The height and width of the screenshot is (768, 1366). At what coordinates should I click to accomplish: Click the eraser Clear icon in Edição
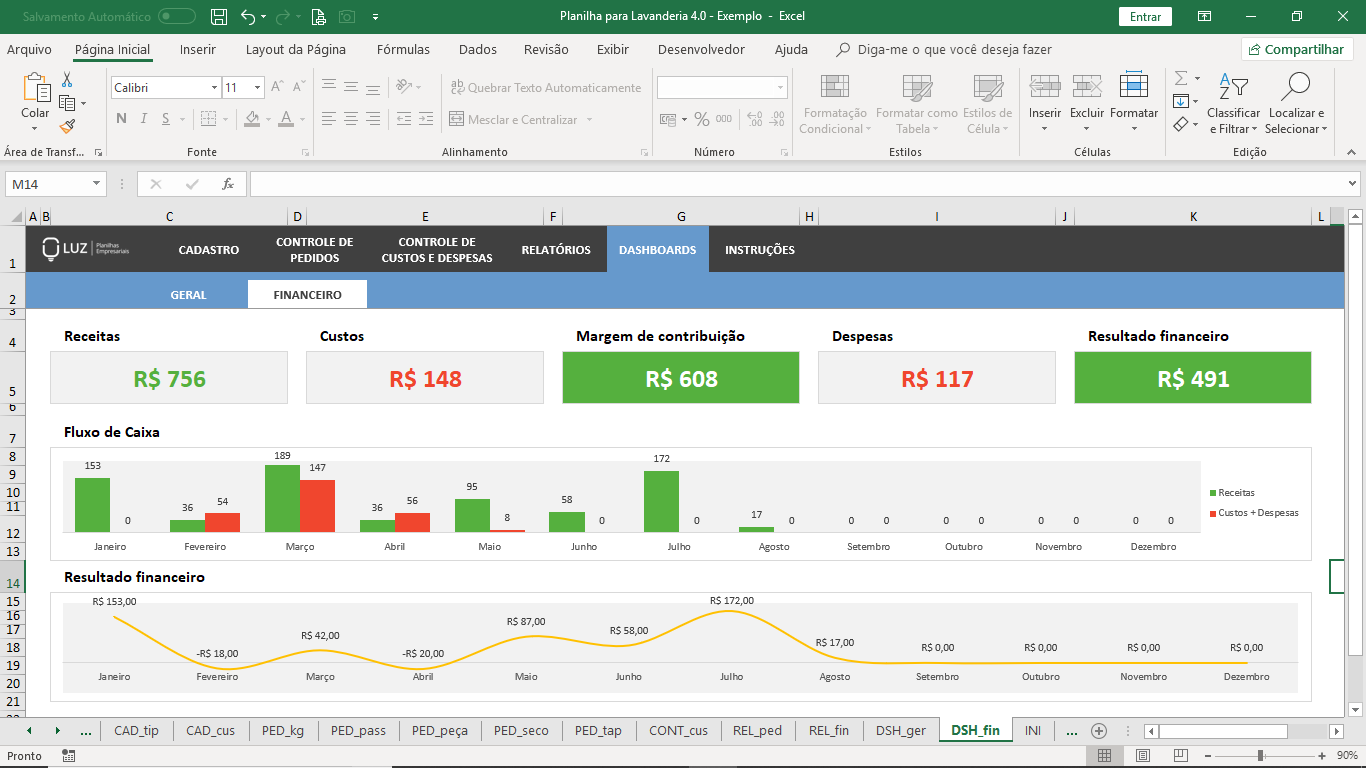click(1181, 125)
